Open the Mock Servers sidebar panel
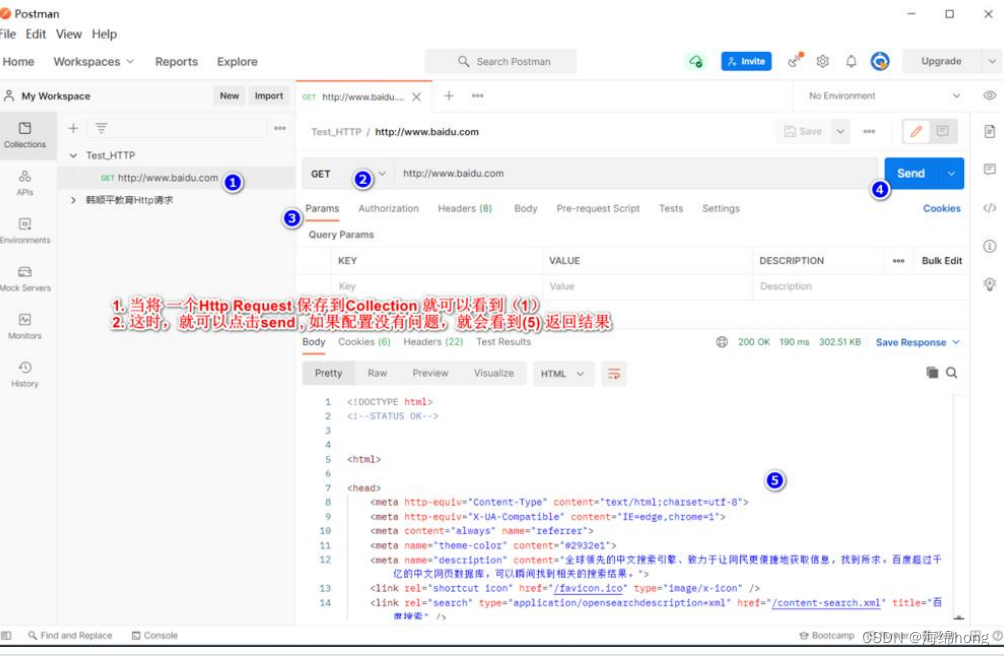The image size is (1004, 656). click(x=24, y=278)
